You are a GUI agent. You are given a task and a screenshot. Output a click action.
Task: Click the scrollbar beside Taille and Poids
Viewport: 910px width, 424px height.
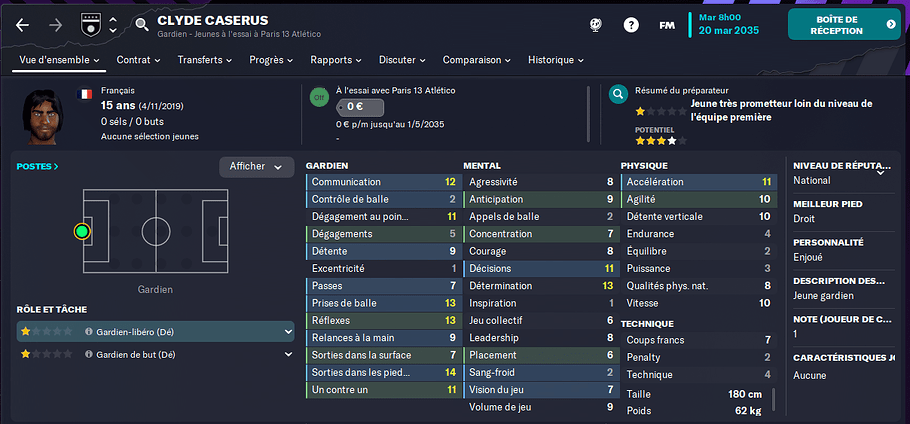(772, 400)
